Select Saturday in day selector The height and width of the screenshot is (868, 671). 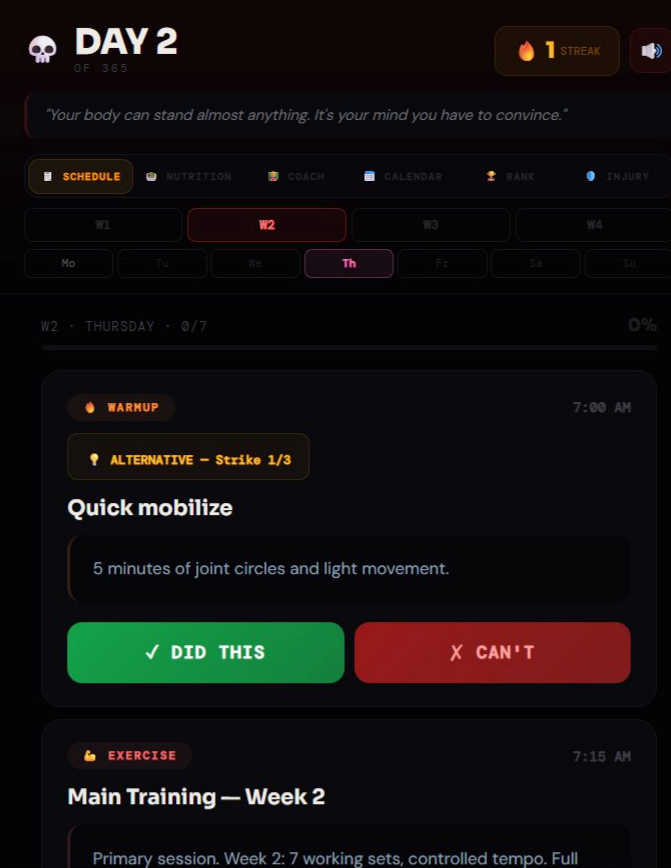tap(535, 264)
